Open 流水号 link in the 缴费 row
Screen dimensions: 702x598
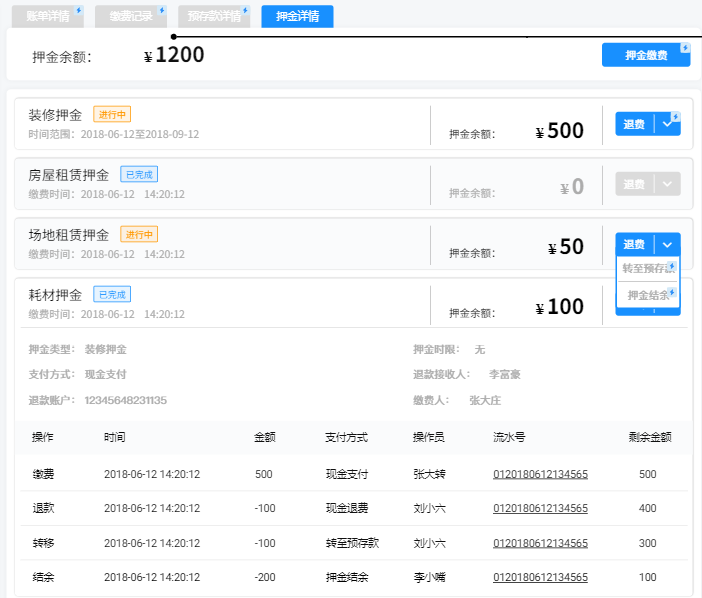tap(540, 474)
